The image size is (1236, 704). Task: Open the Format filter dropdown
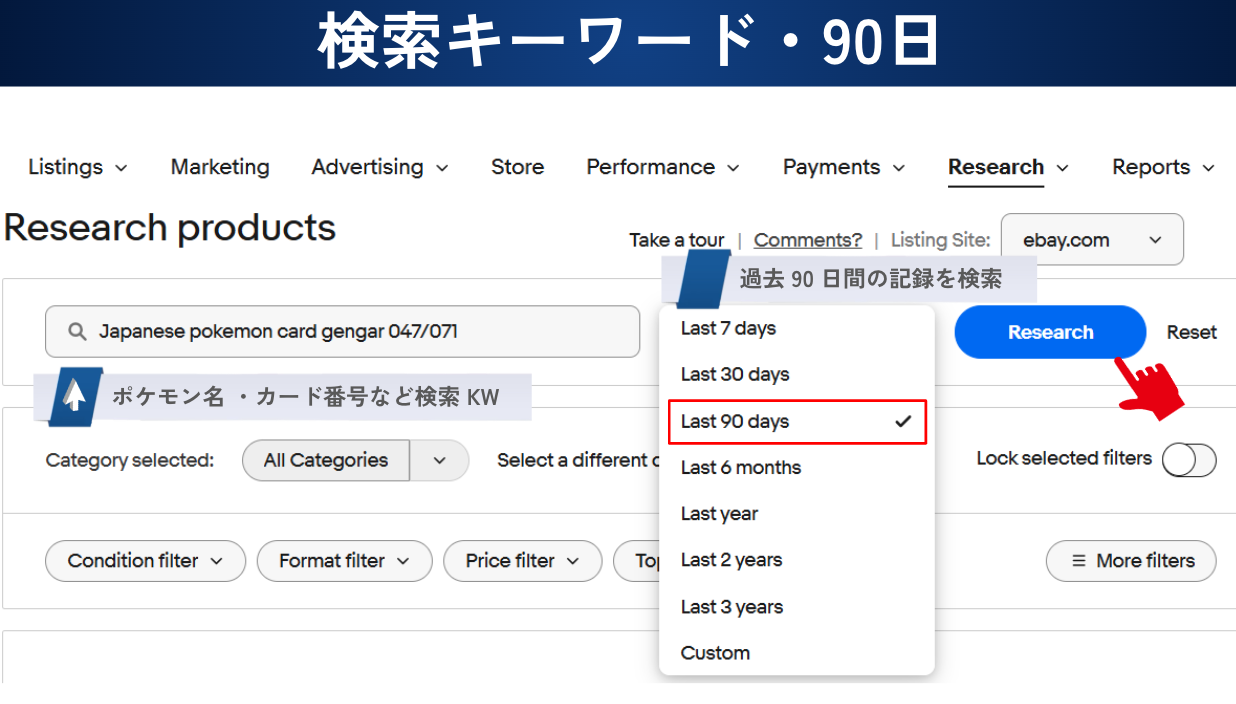coord(344,561)
